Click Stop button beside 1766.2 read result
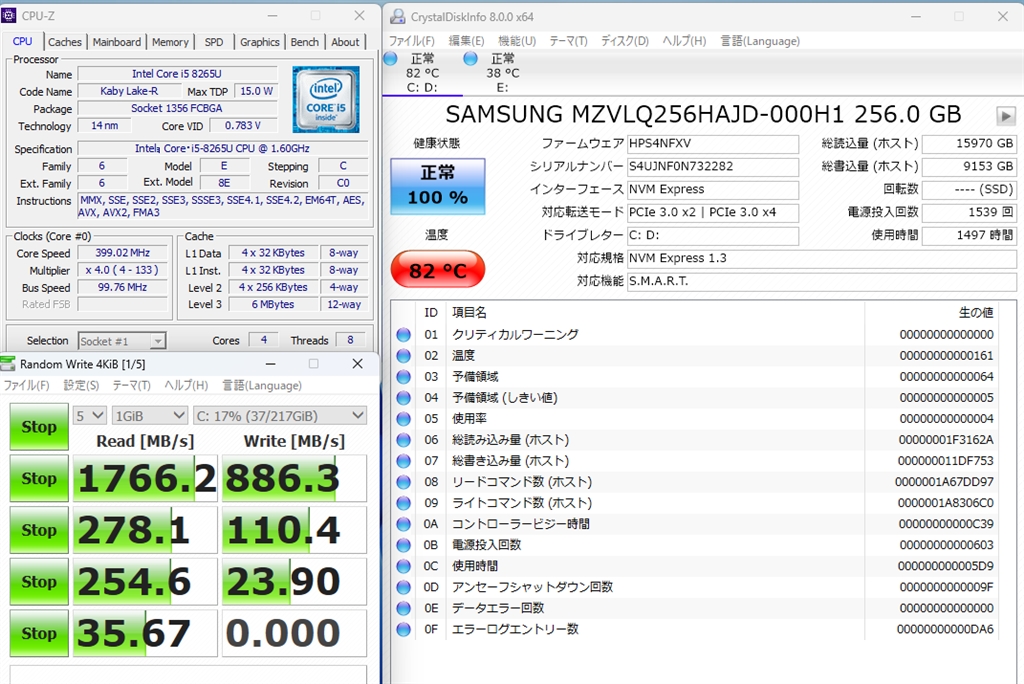The width and height of the screenshot is (1024, 684). 39,478
